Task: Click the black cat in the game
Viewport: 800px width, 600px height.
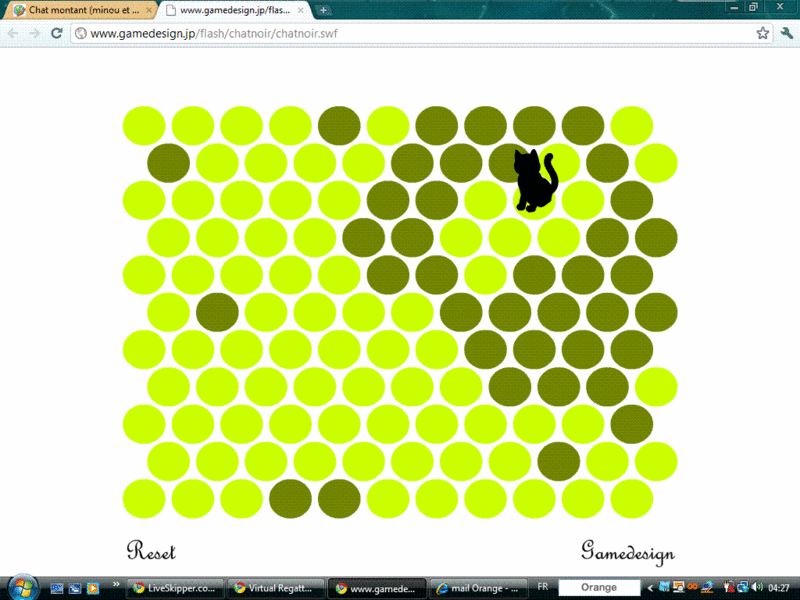Action: point(535,180)
